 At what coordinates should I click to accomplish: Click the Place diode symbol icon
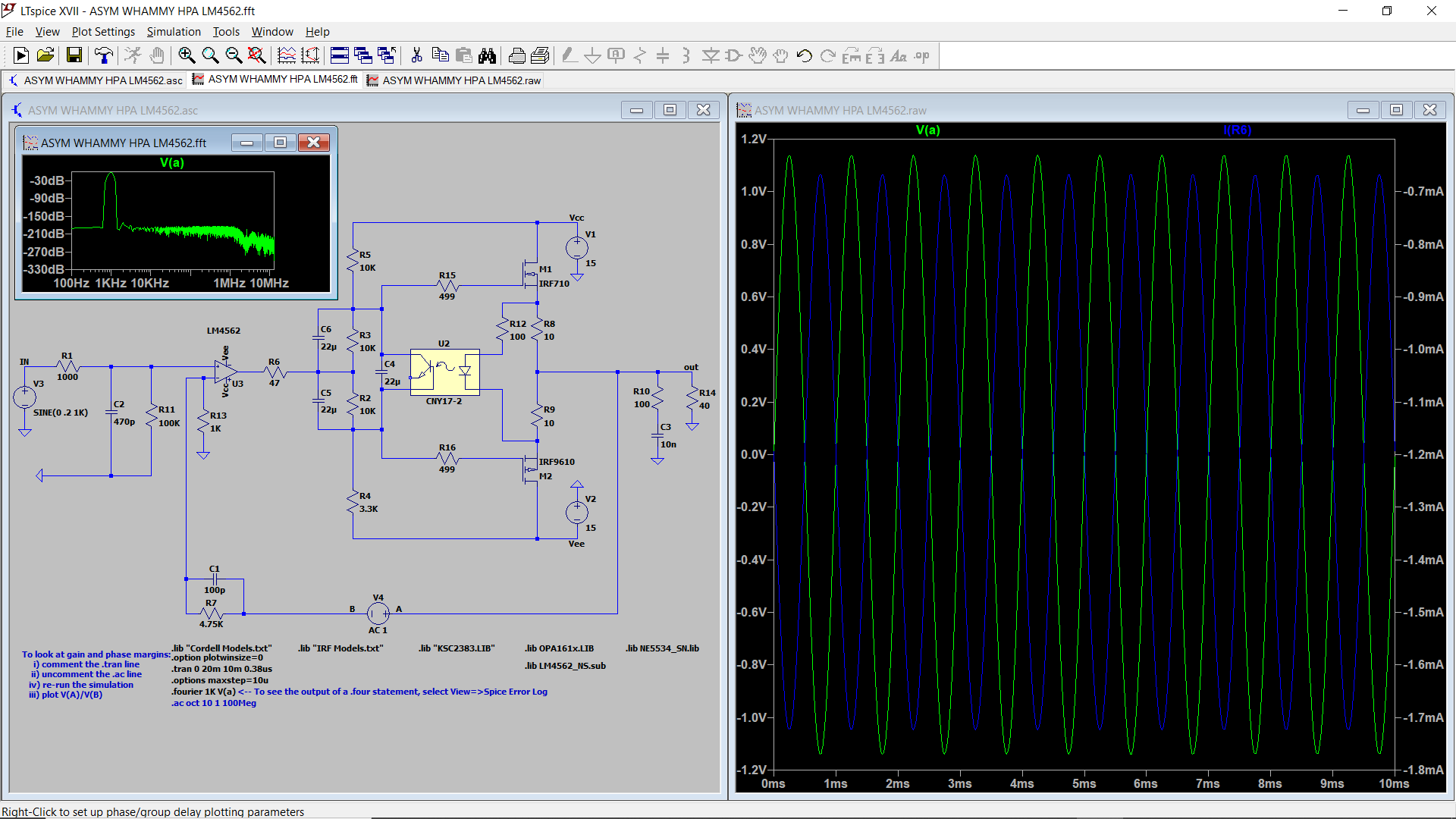(711, 55)
